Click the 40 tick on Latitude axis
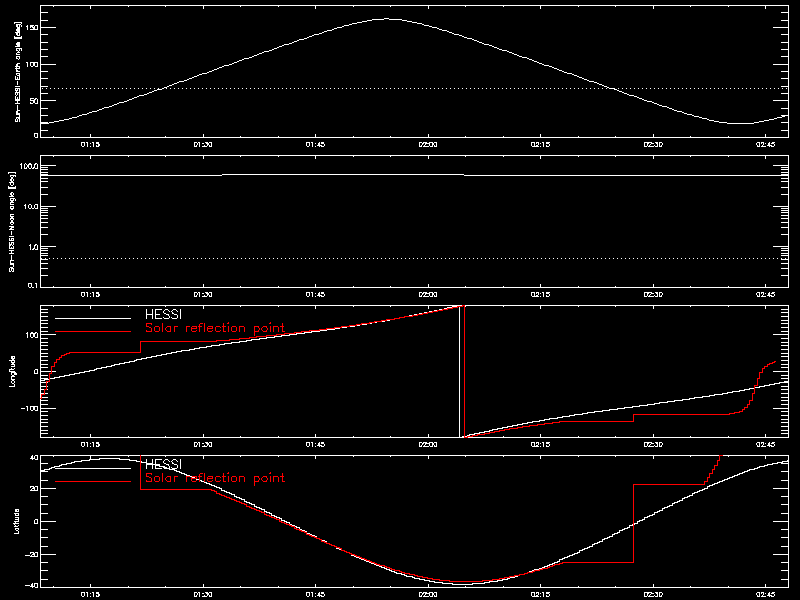 [34, 458]
